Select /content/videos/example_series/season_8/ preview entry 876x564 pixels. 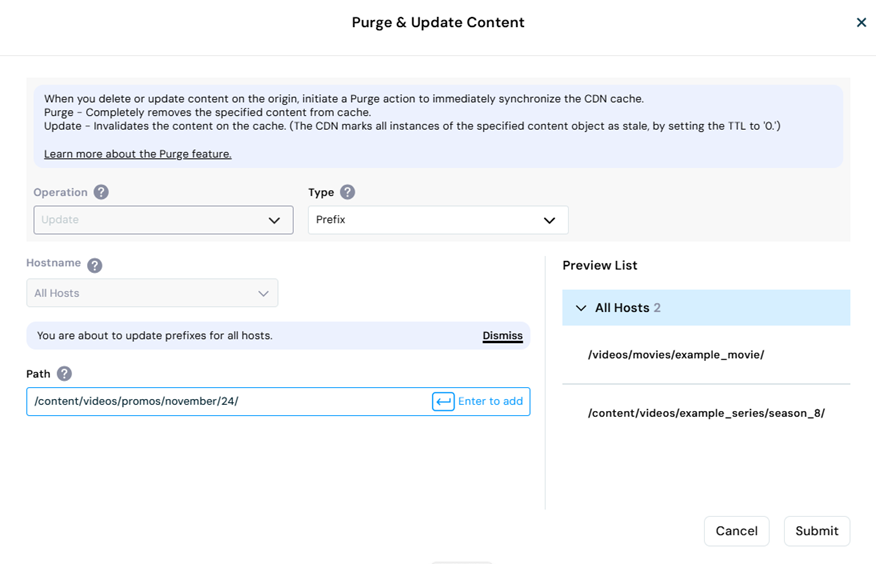coord(706,413)
